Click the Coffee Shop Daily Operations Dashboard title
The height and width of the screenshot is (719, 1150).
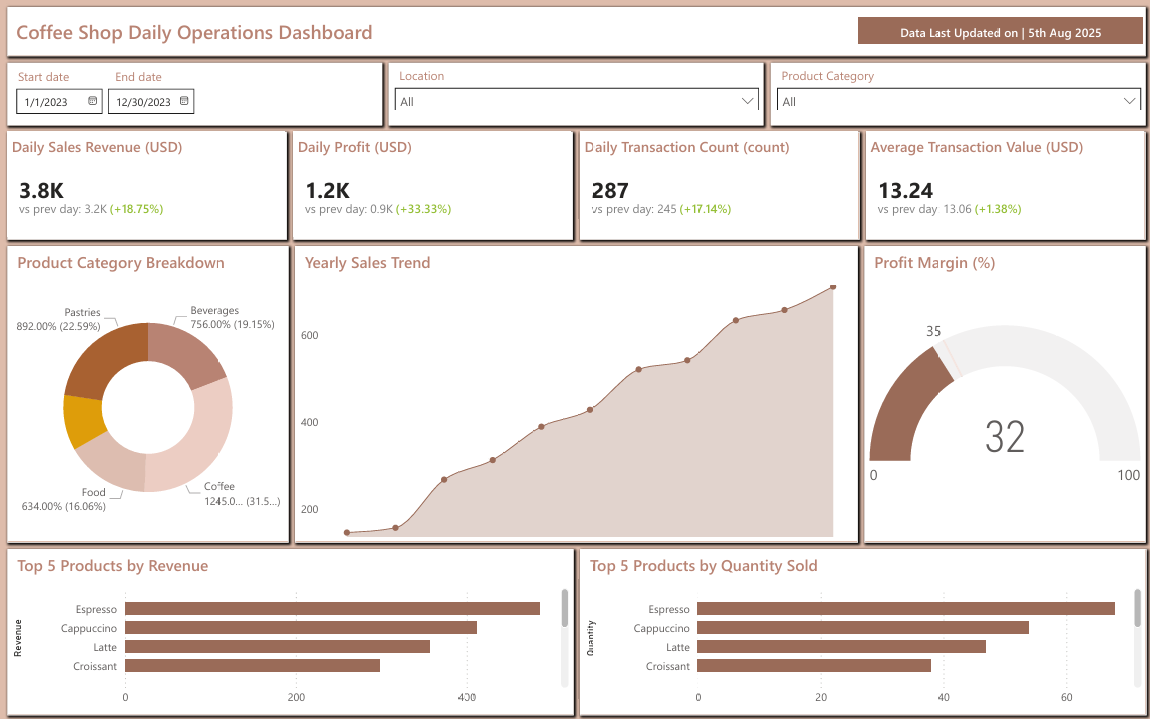pyautogui.click(x=194, y=33)
